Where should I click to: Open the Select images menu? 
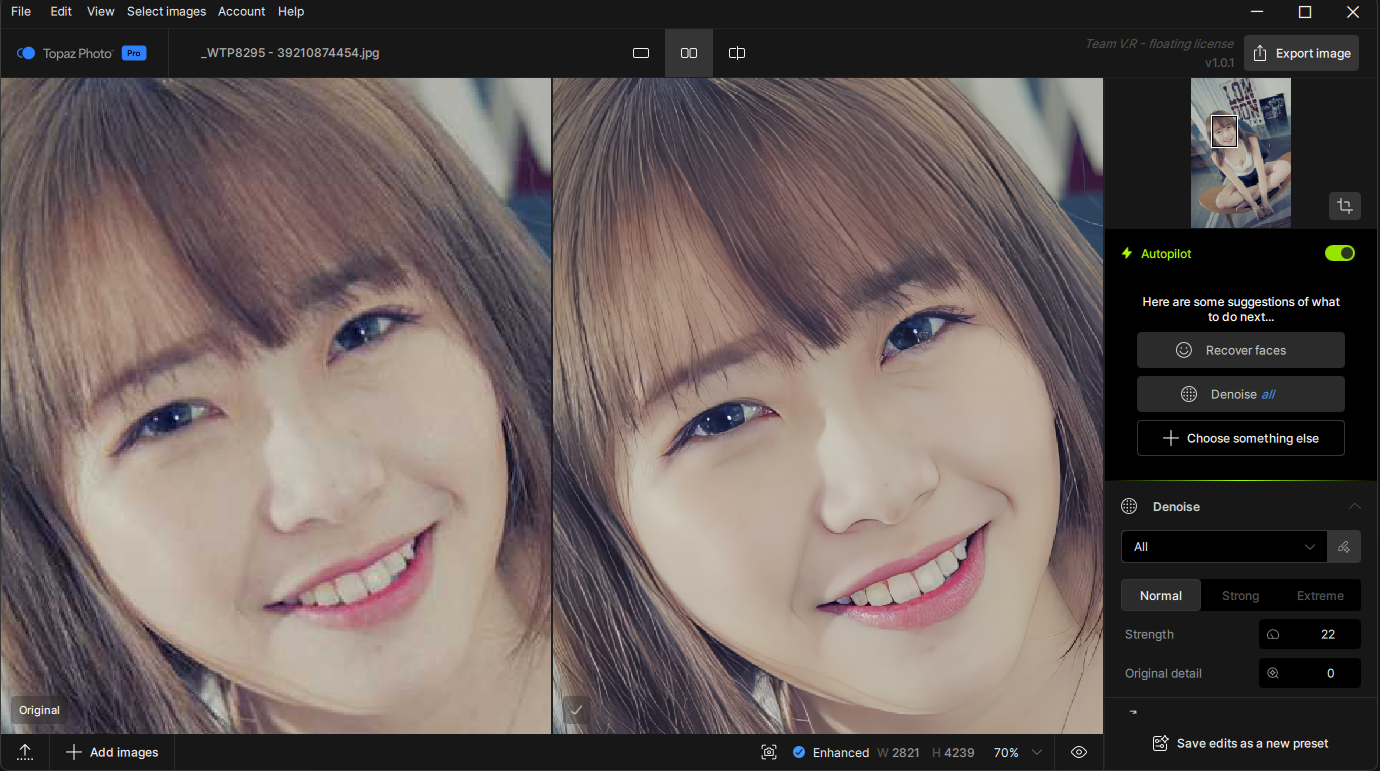tap(166, 11)
